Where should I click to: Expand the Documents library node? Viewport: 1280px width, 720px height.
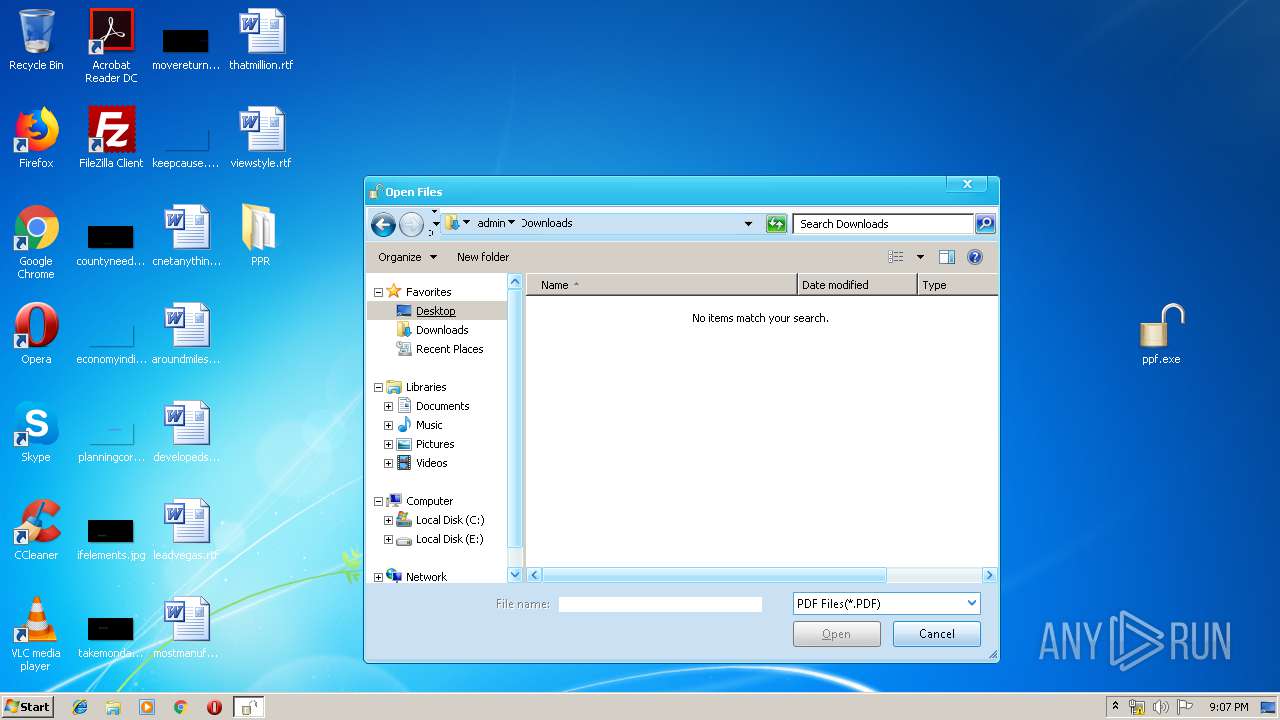389,406
